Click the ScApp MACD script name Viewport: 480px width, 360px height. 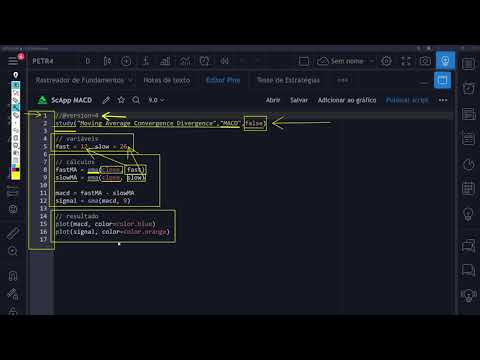(x=71, y=100)
